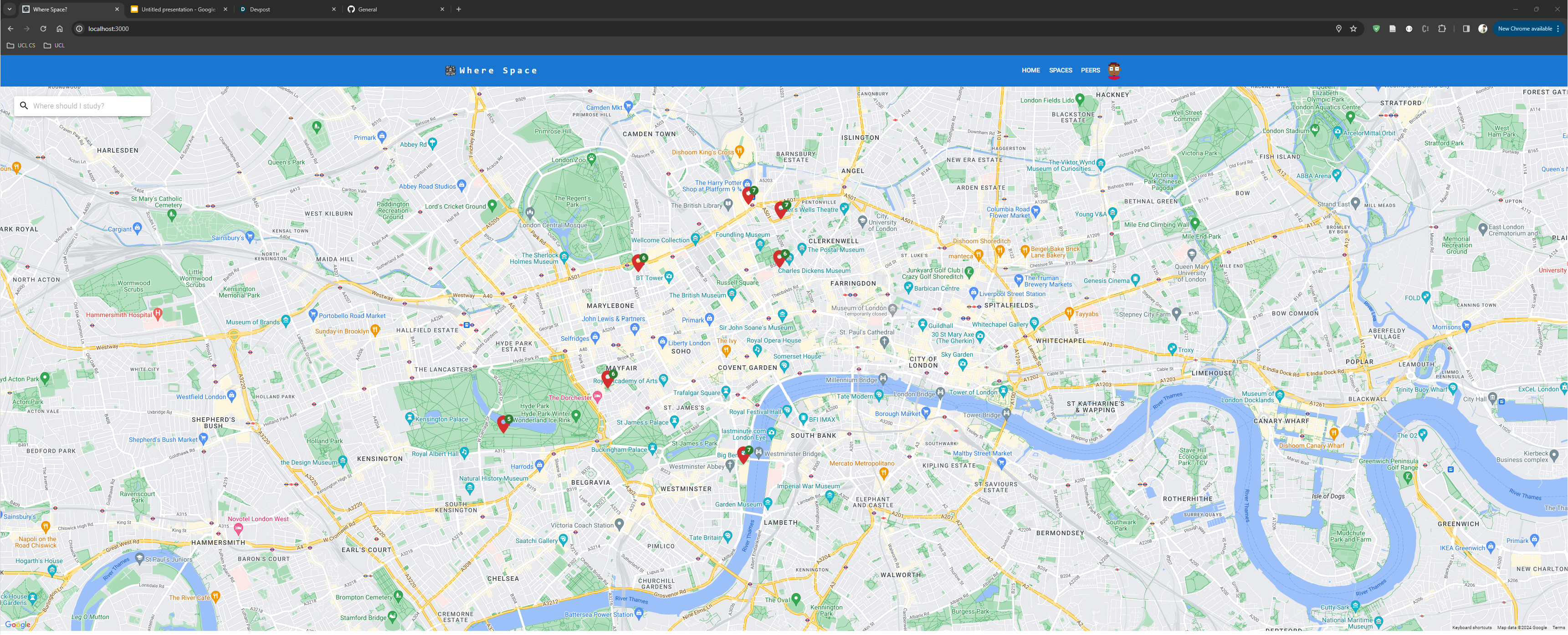Click the green shield adblock extension
The height and width of the screenshot is (635, 1568).
1376,29
